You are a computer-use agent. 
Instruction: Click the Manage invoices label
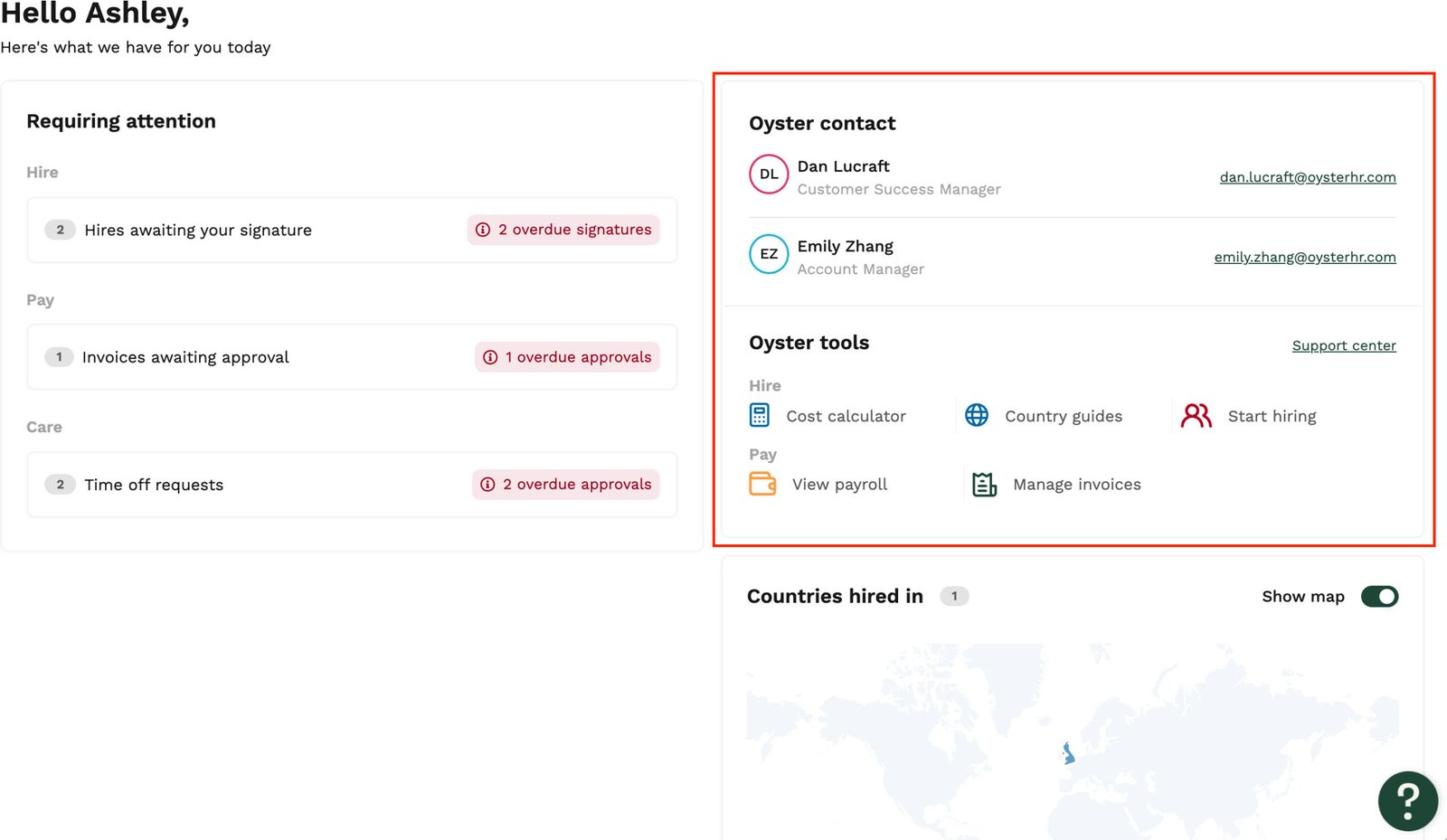[1077, 485]
